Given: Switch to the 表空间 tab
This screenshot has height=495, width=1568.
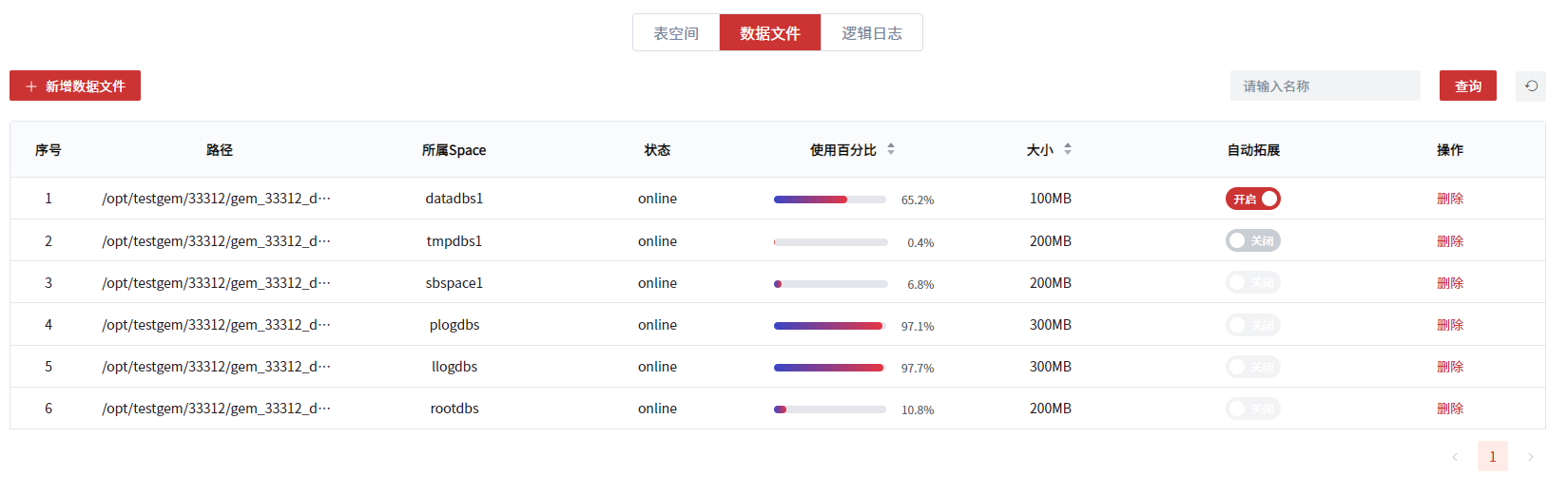Looking at the screenshot, I should pyautogui.click(x=676, y=33).
